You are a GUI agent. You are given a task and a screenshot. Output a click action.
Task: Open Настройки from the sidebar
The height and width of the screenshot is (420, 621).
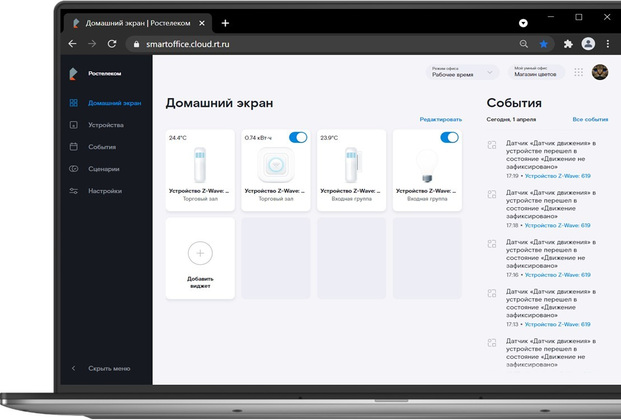coord(105,190)
